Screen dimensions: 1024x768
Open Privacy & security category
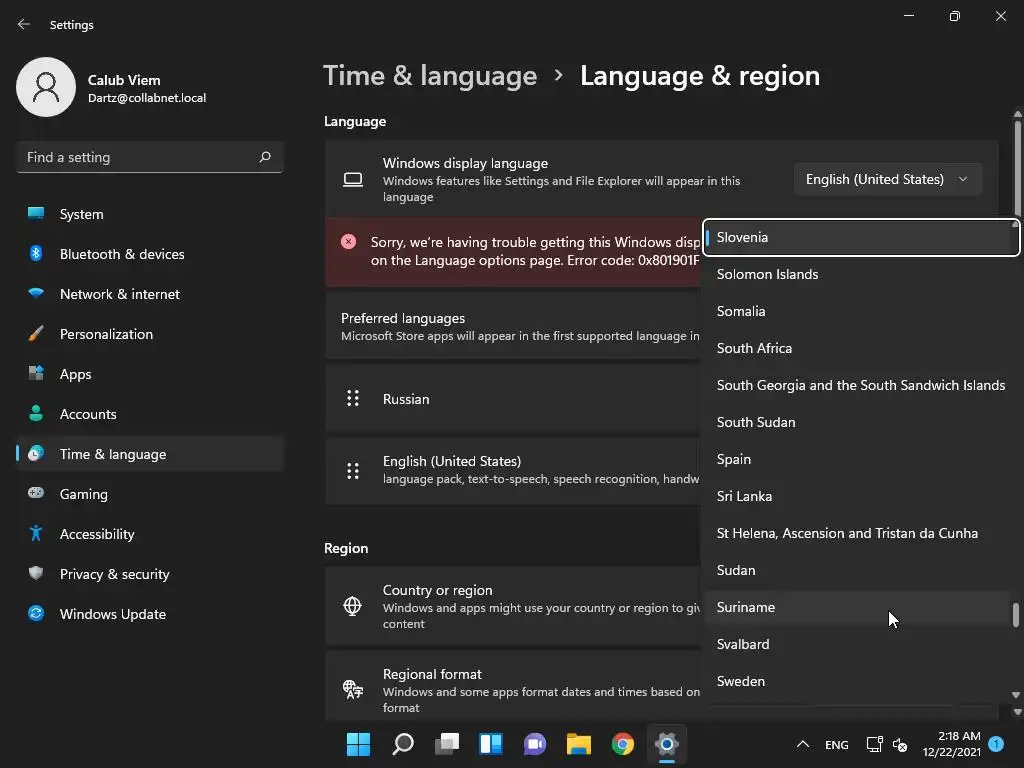[150, 574]
